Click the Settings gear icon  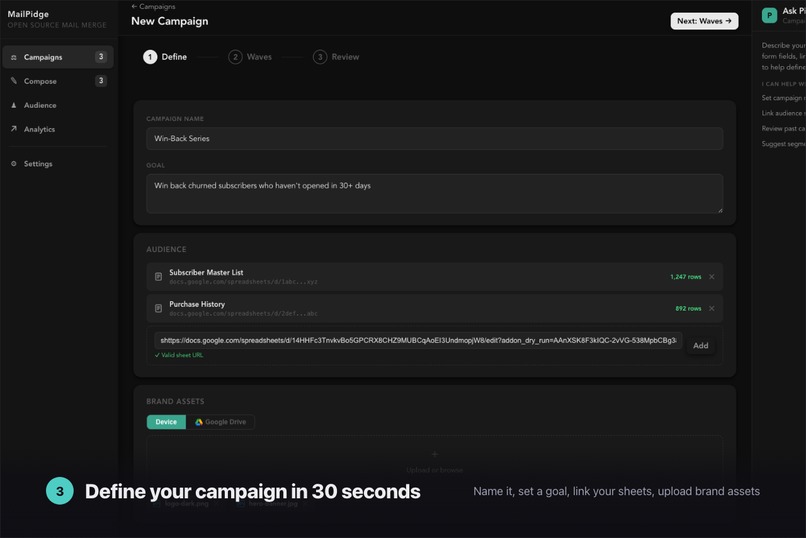pyautogui.click(x=14, y=163)
